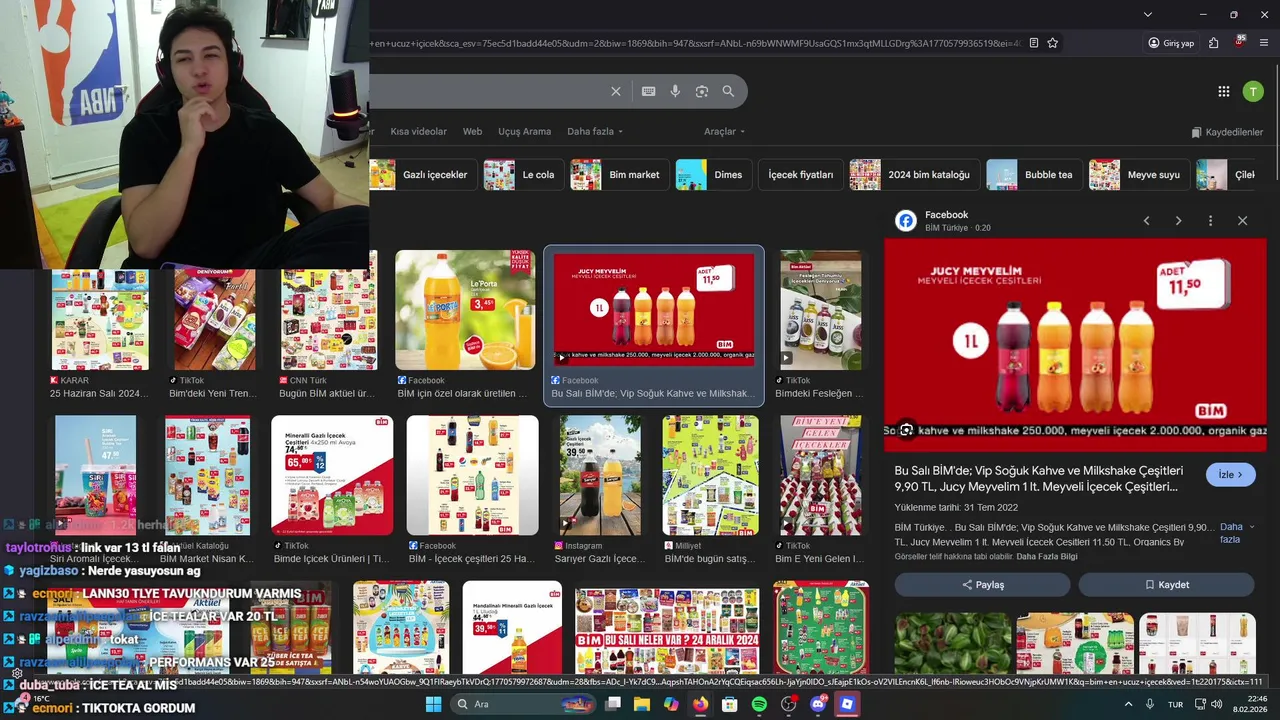The width and height of the screenshot is (1280, 720).
Task: Clear the Google search box with the X
Action: (616, 91)
